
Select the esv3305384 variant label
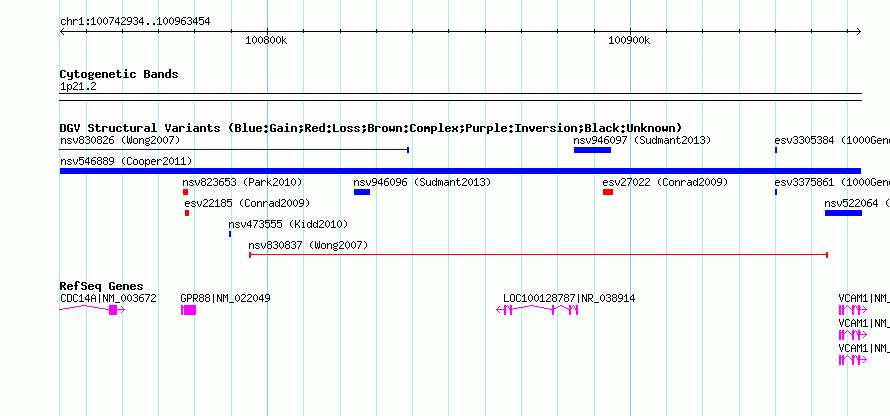pyautogui.click(x=832, y=140)
